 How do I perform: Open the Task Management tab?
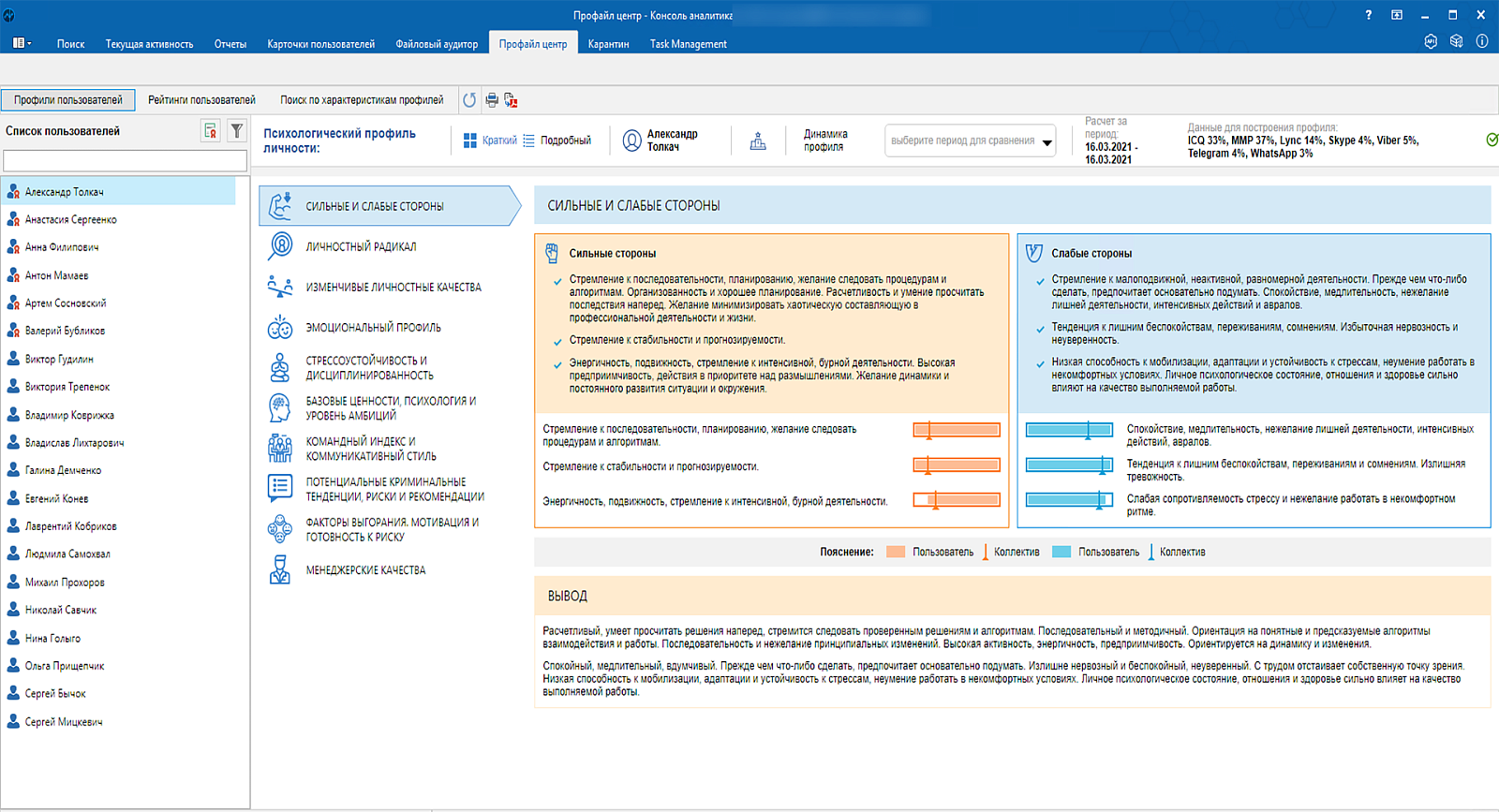(x=689, y=44)
